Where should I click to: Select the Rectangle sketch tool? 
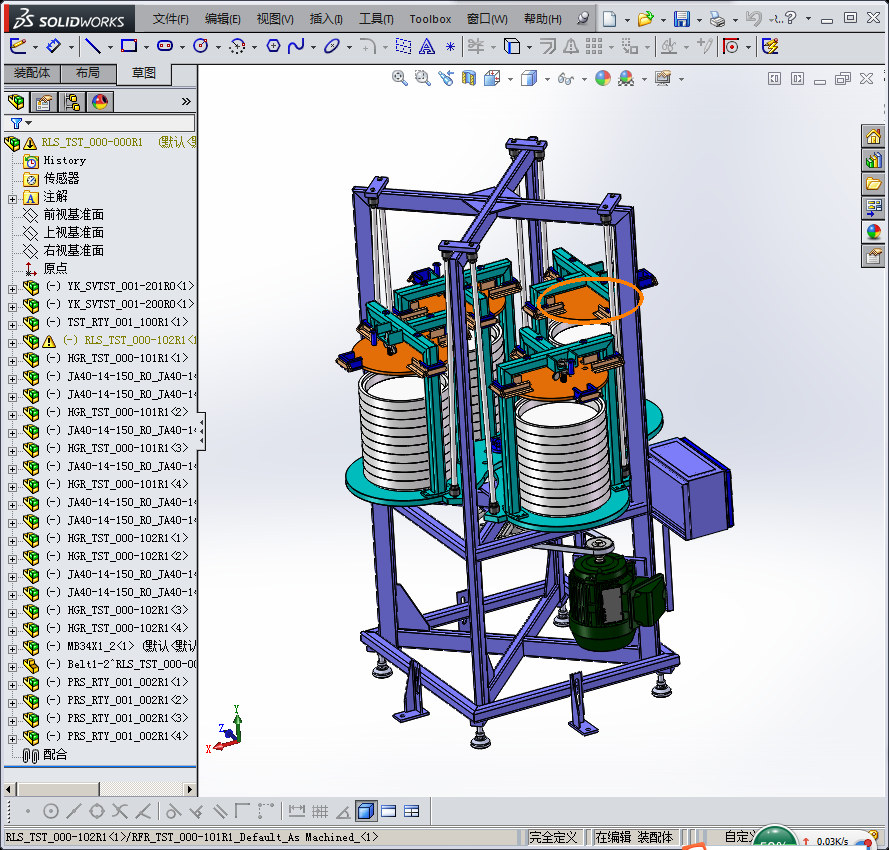[129, 46]
